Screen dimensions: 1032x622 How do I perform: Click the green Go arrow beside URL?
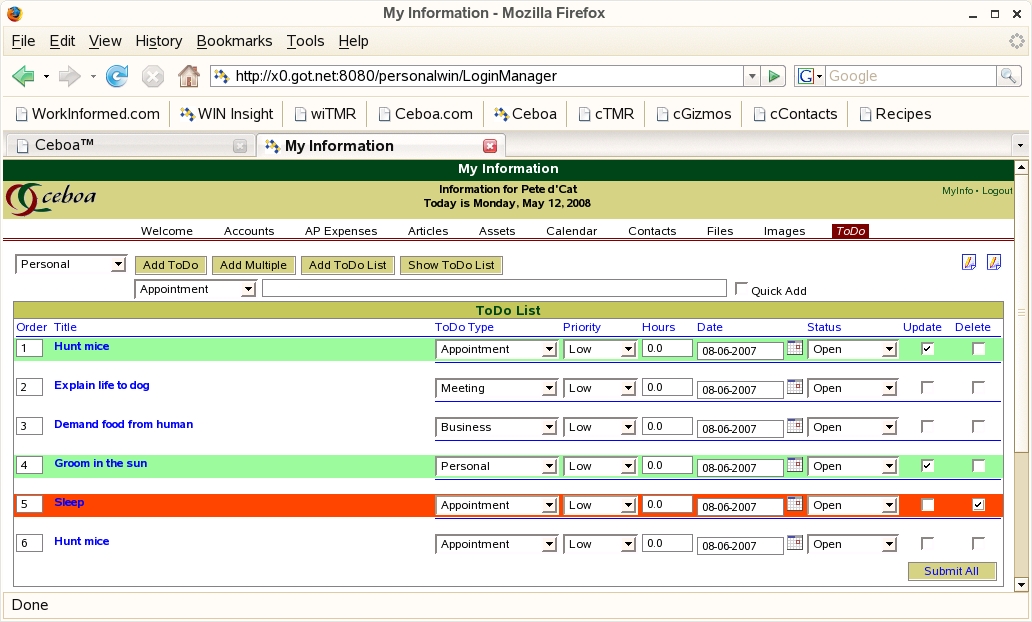click(x=773, y=76)
